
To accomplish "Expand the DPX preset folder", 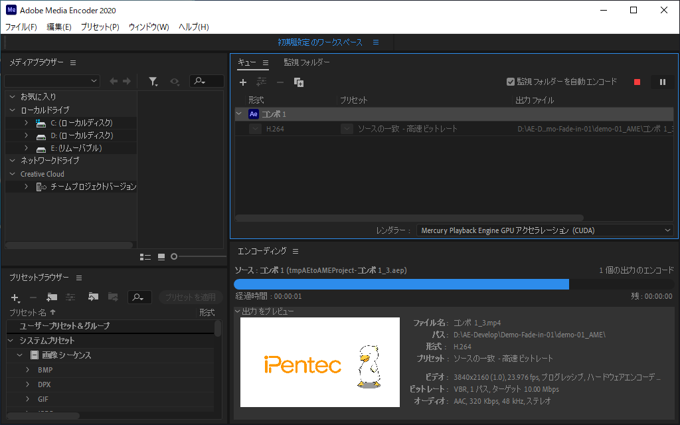I will [x=28, y=384].
